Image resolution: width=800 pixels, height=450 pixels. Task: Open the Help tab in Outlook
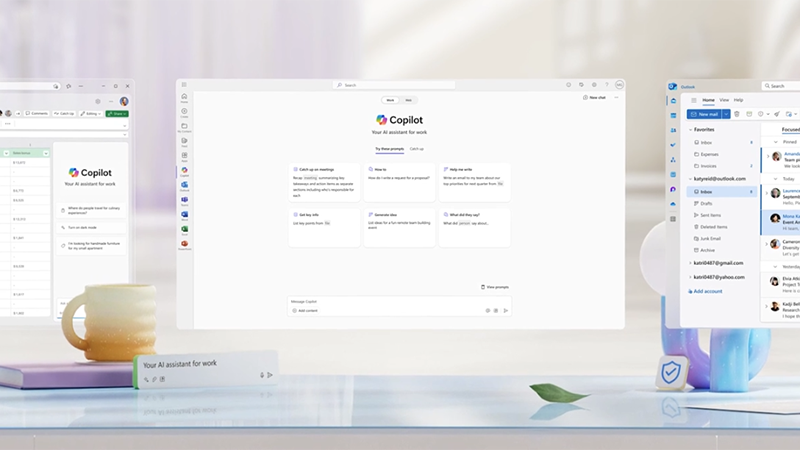[738, 100]
